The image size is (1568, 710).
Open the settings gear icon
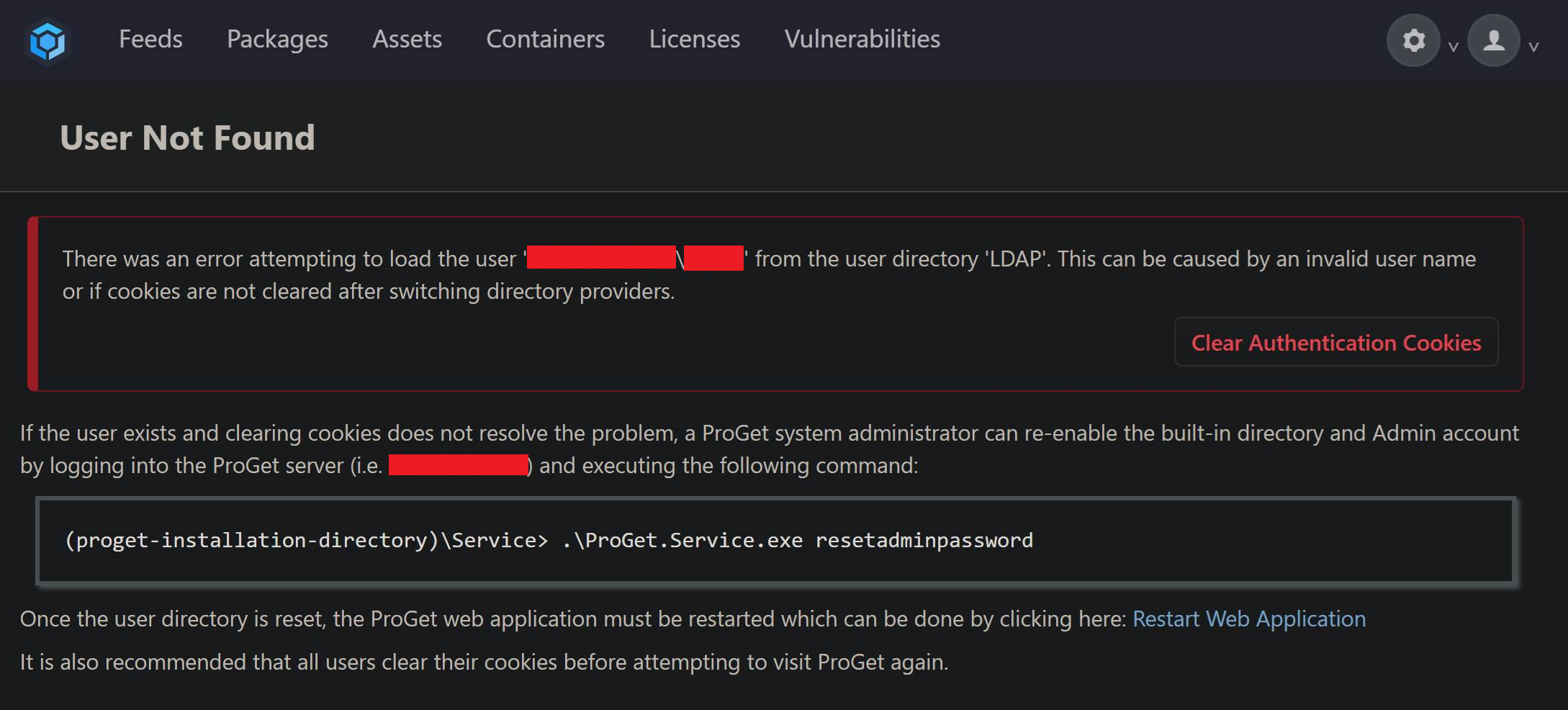pos(1413,40)
